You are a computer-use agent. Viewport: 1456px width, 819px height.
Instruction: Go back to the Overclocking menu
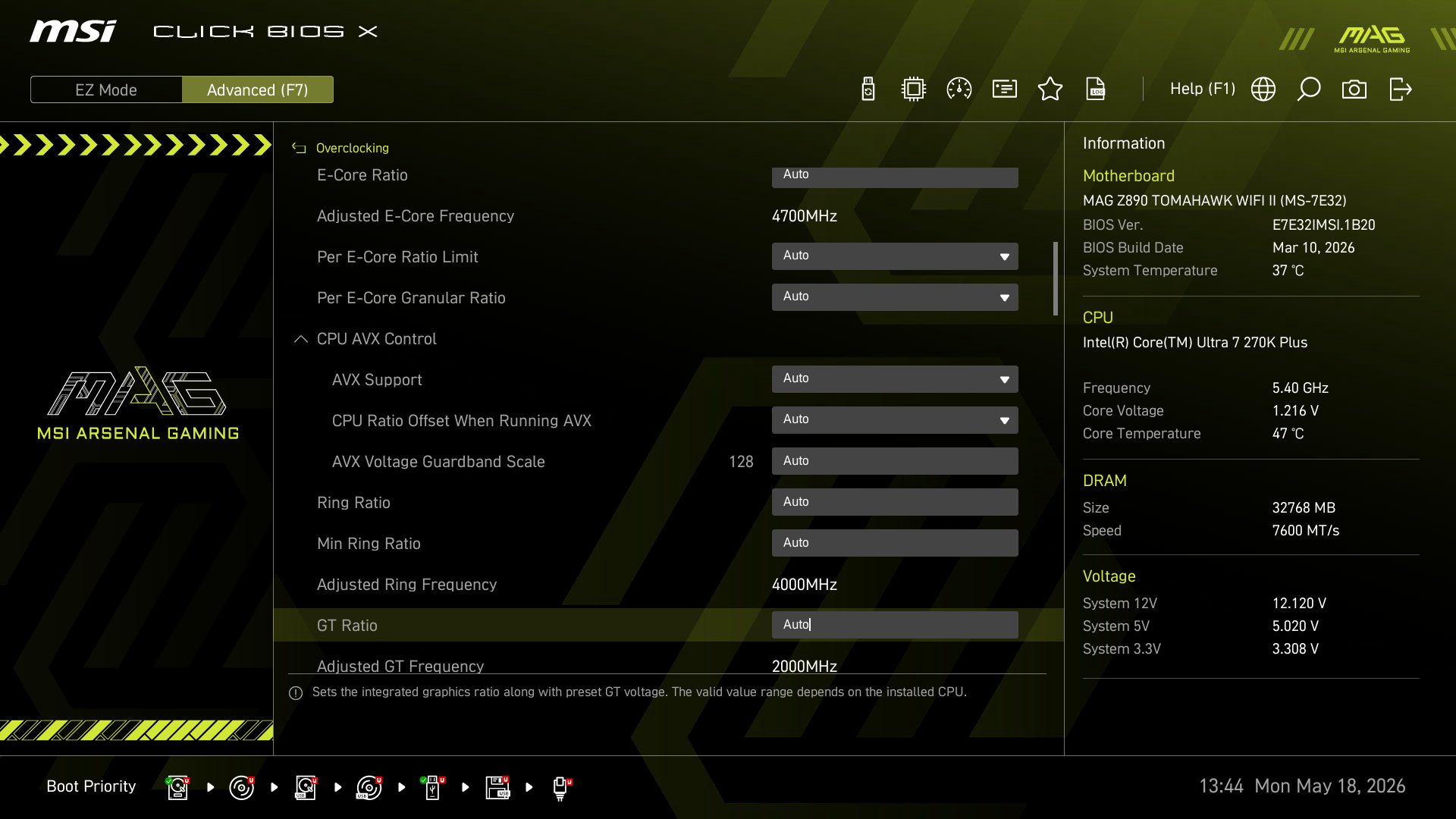pyautogui.click(x=352, y=148)
